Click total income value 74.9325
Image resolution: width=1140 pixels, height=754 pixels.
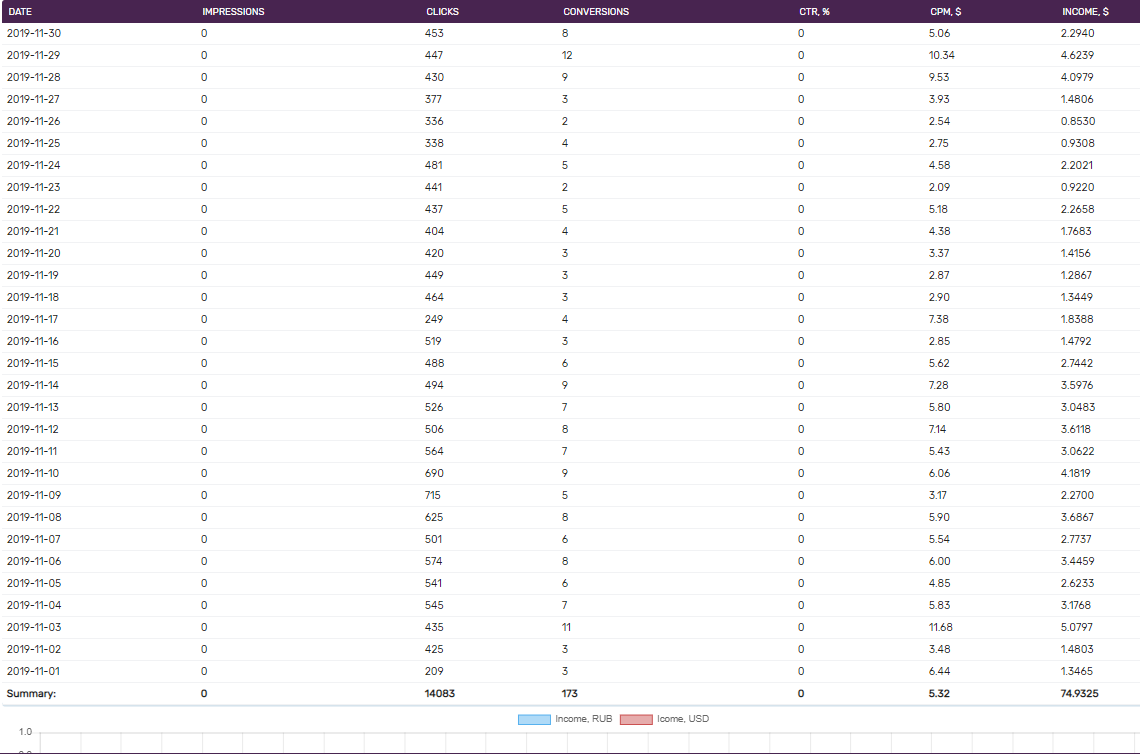click(x=1080, y=693)
